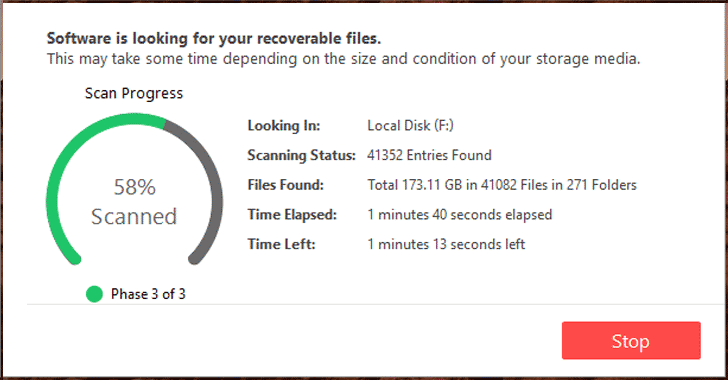The image size is (728, 380).
Task: Click the storage media description text
Action: 343,59
